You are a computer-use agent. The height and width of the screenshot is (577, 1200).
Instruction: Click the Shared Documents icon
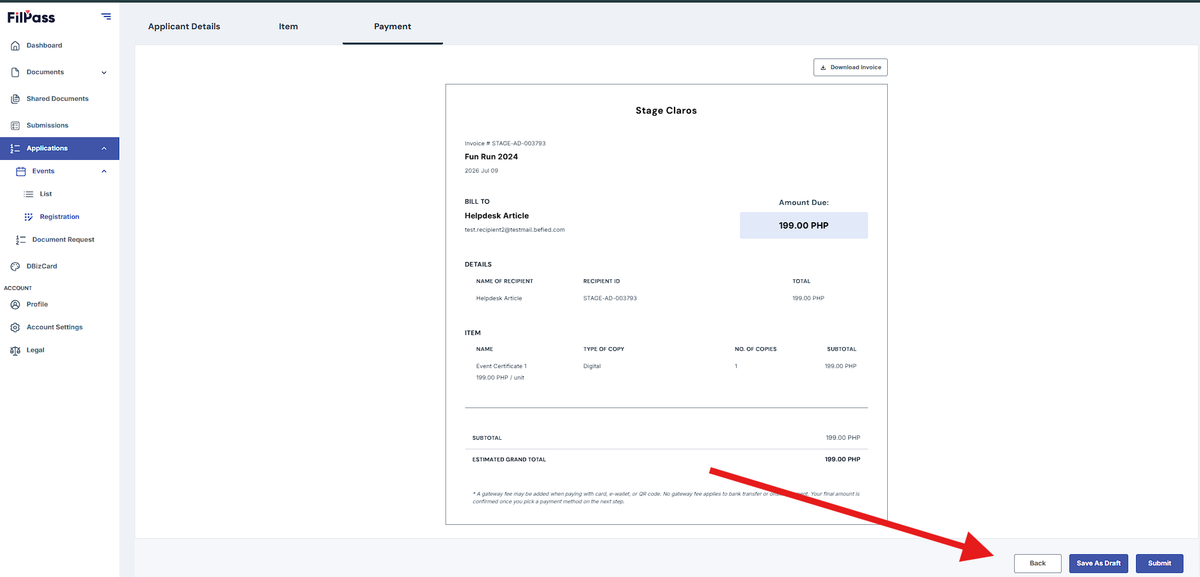pyautogui.click(x=15, y=99)
